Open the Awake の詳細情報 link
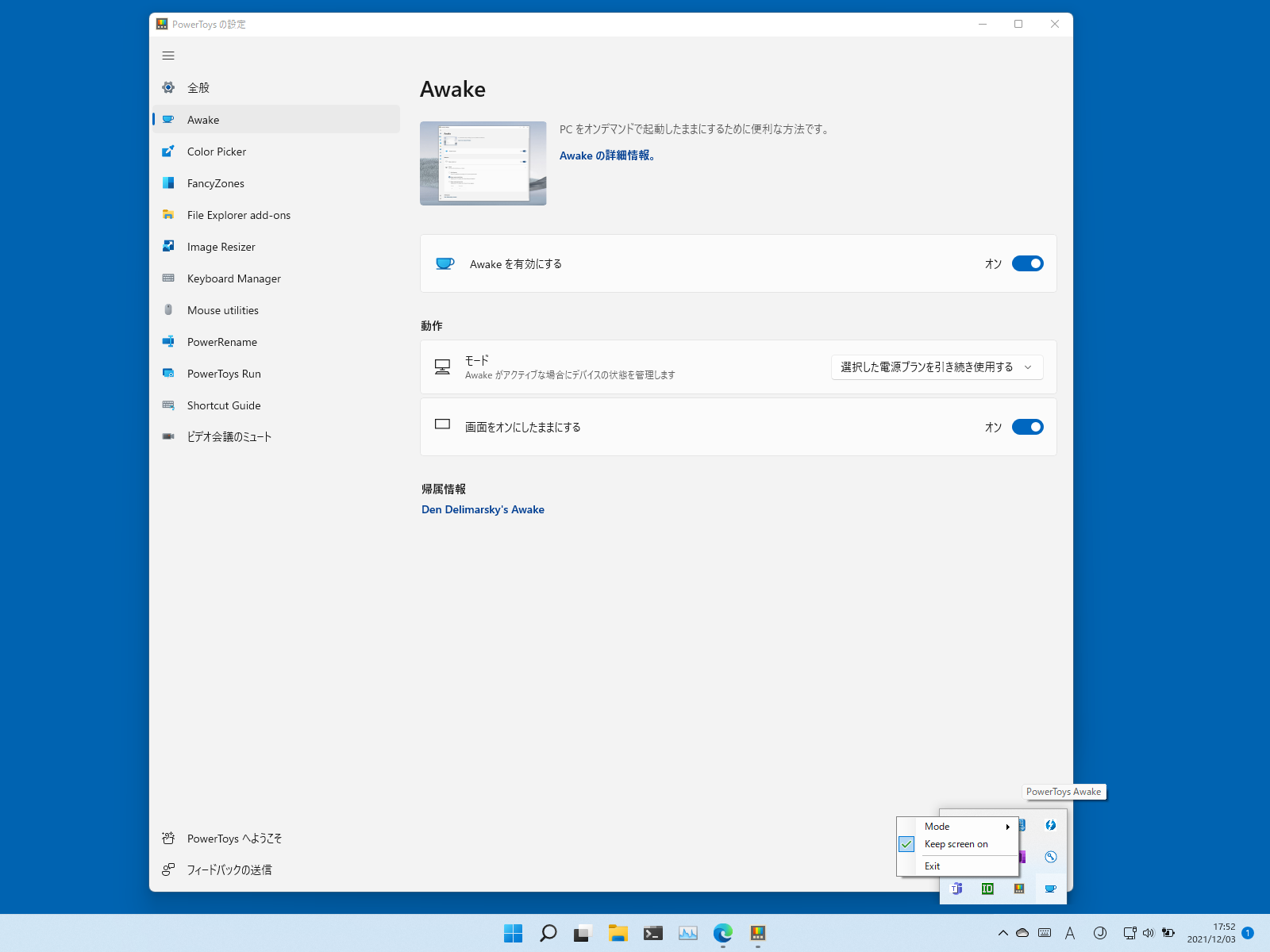The width and height of the screenshot is (1270, 952). [607, 155]
